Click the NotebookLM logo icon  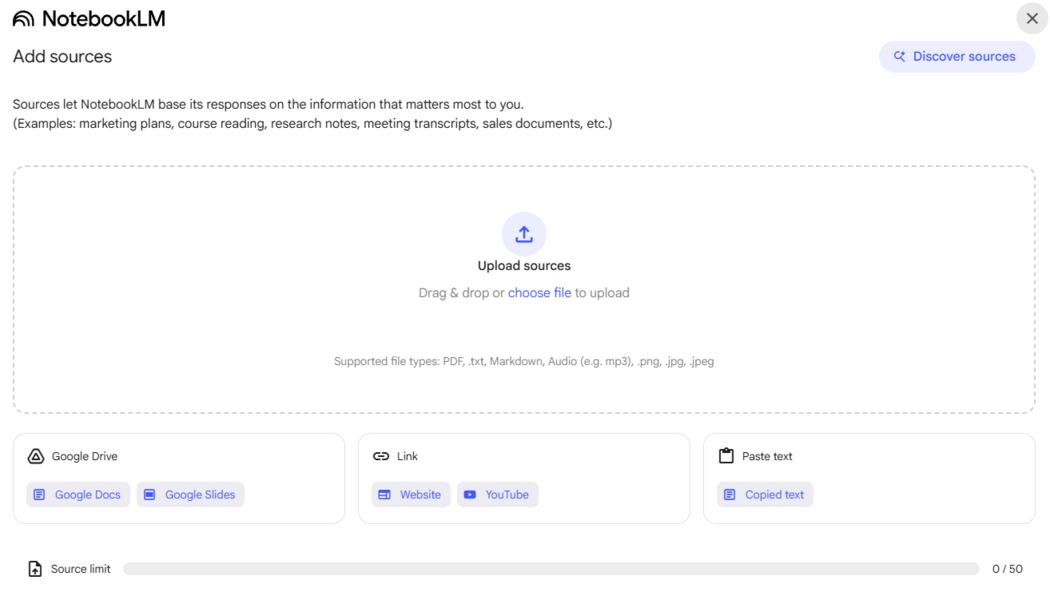pos(23,19)
